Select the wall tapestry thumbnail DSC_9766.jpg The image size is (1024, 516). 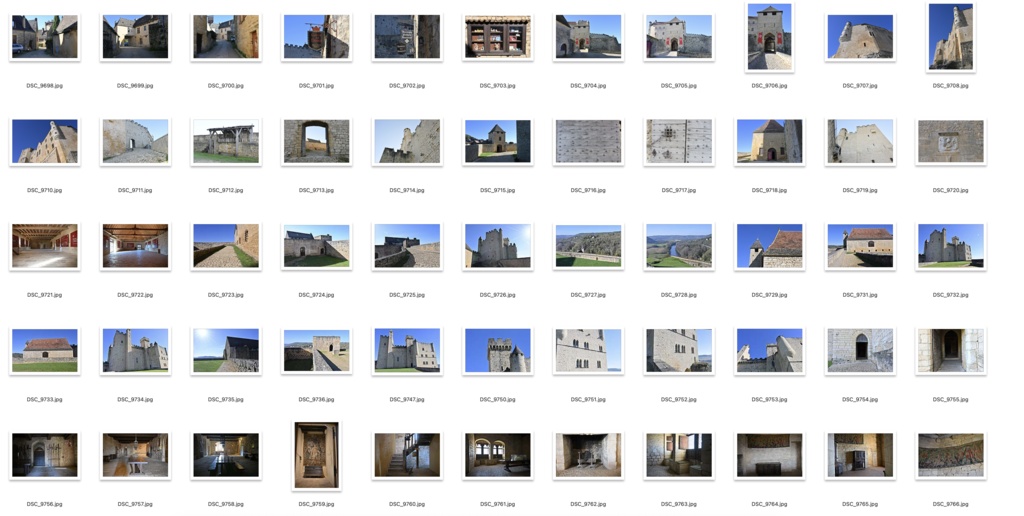coord(951,455)
